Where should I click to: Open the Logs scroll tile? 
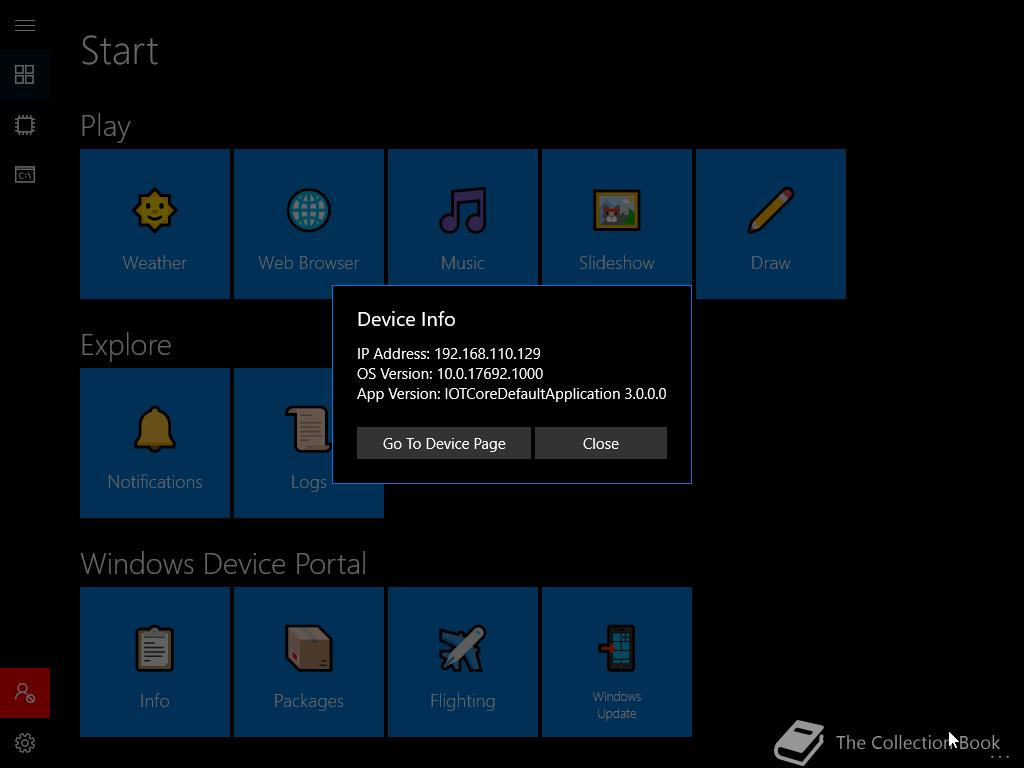pos(283,443)
